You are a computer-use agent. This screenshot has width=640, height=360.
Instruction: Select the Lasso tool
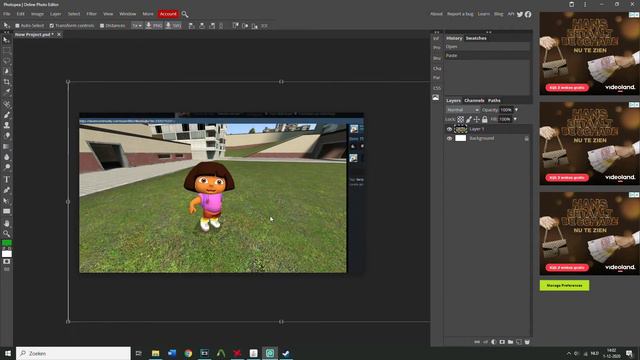tap(7, 61)
